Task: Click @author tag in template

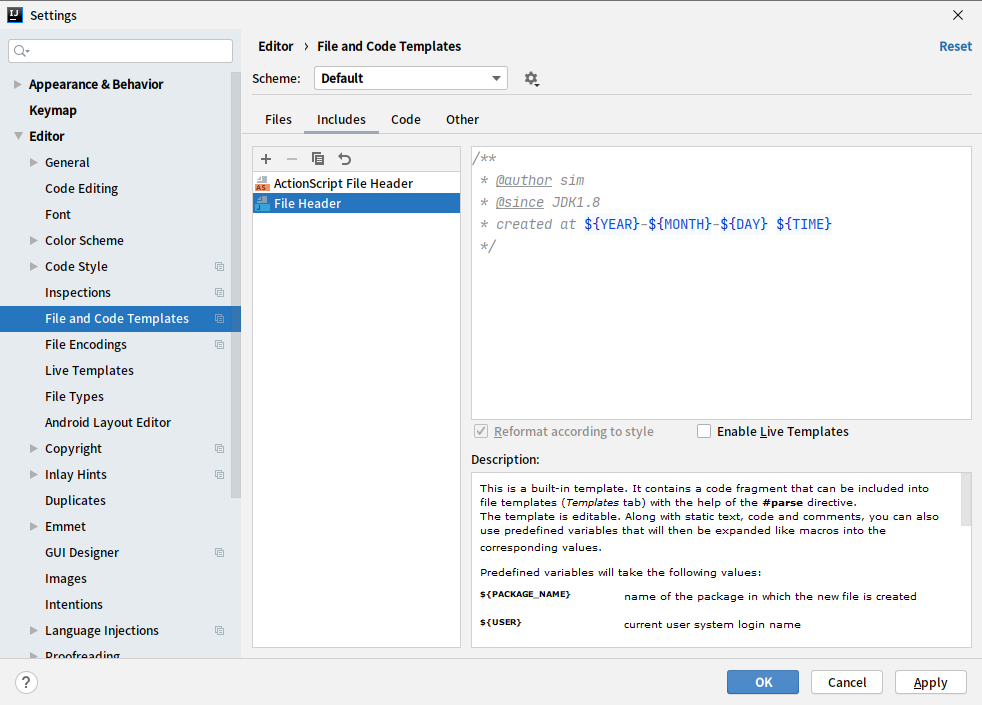Action: [524, 180]
